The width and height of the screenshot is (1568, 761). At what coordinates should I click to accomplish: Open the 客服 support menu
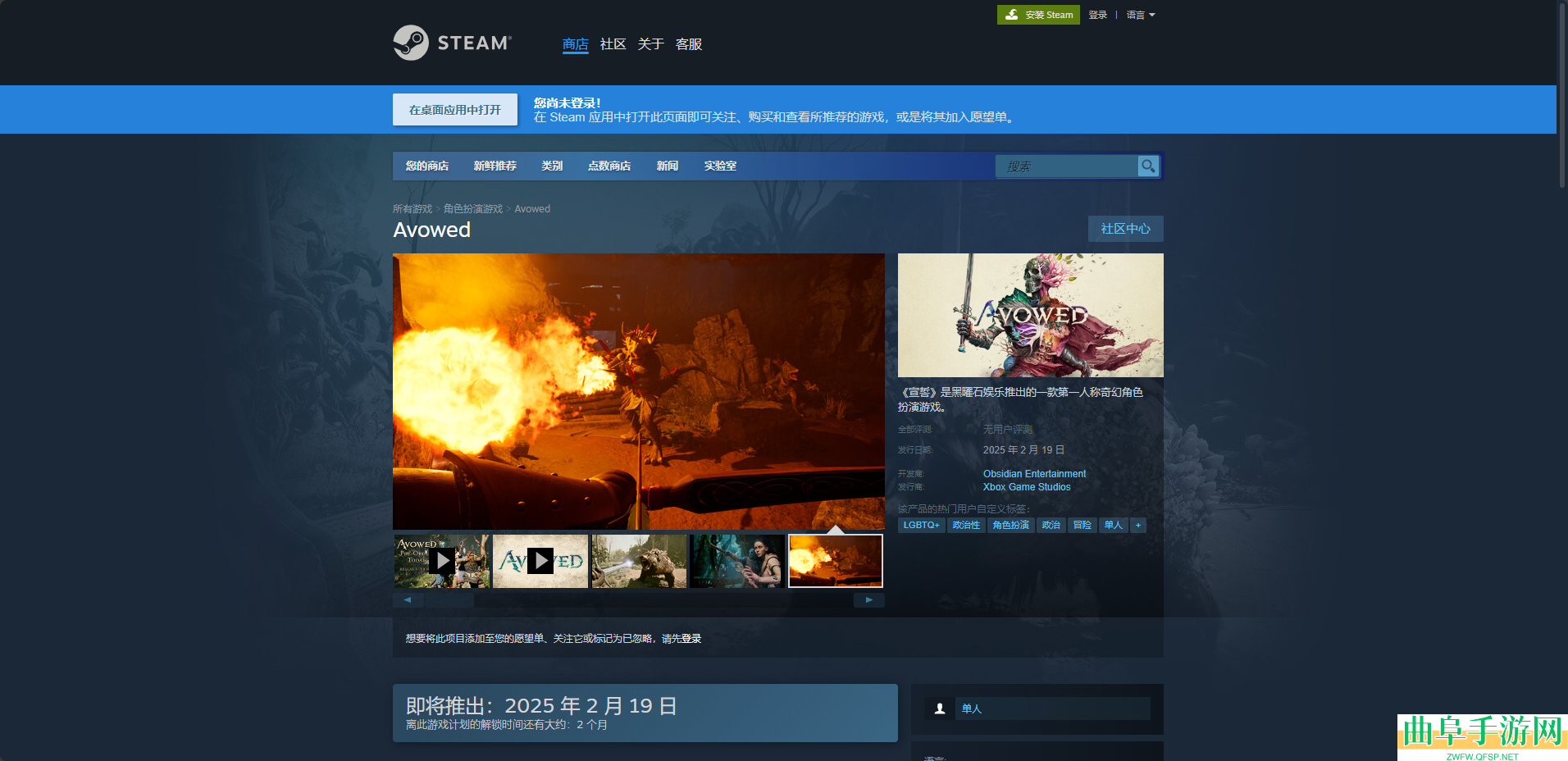tap(689, 44)
